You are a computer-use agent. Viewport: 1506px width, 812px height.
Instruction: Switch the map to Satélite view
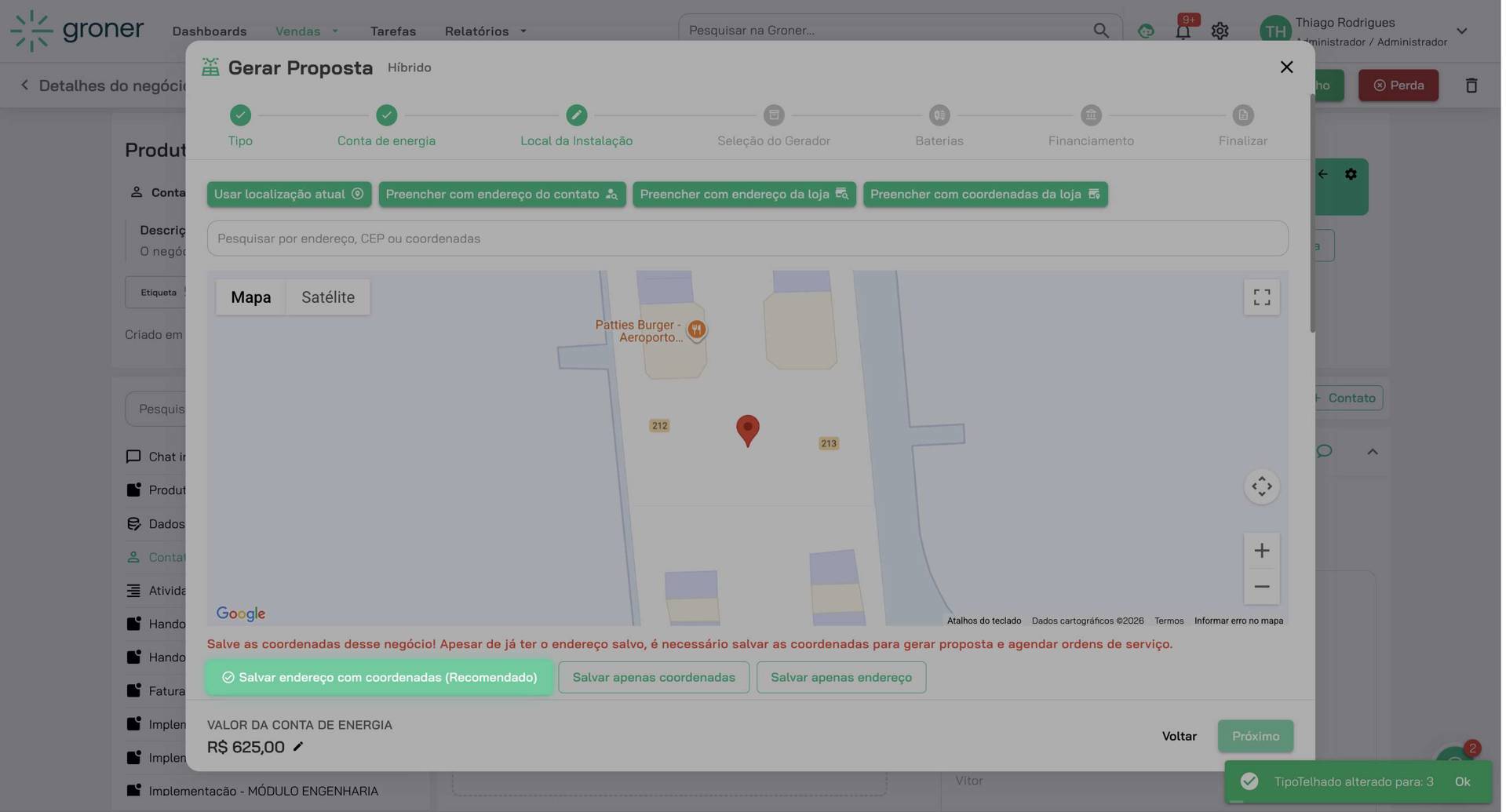328,297
